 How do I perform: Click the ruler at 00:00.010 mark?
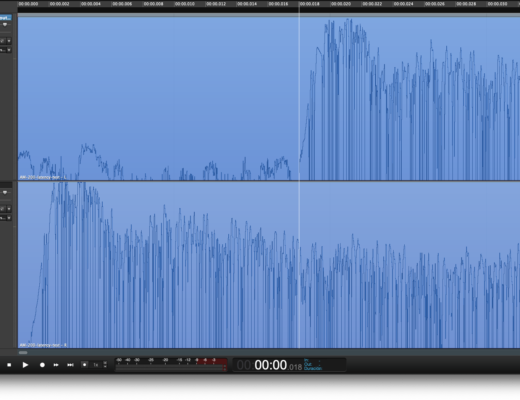coord(185,4)
